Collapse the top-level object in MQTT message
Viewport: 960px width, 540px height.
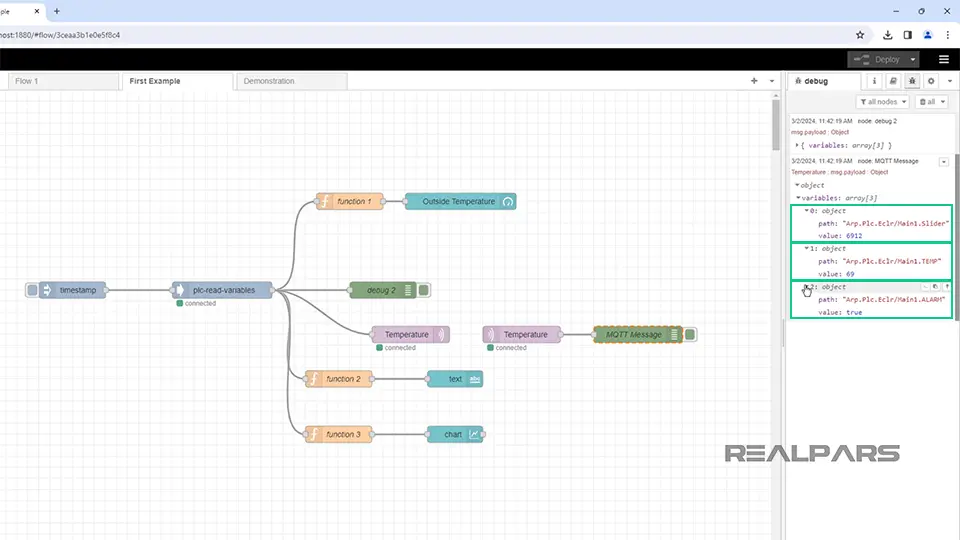click(x=797, y=185)
